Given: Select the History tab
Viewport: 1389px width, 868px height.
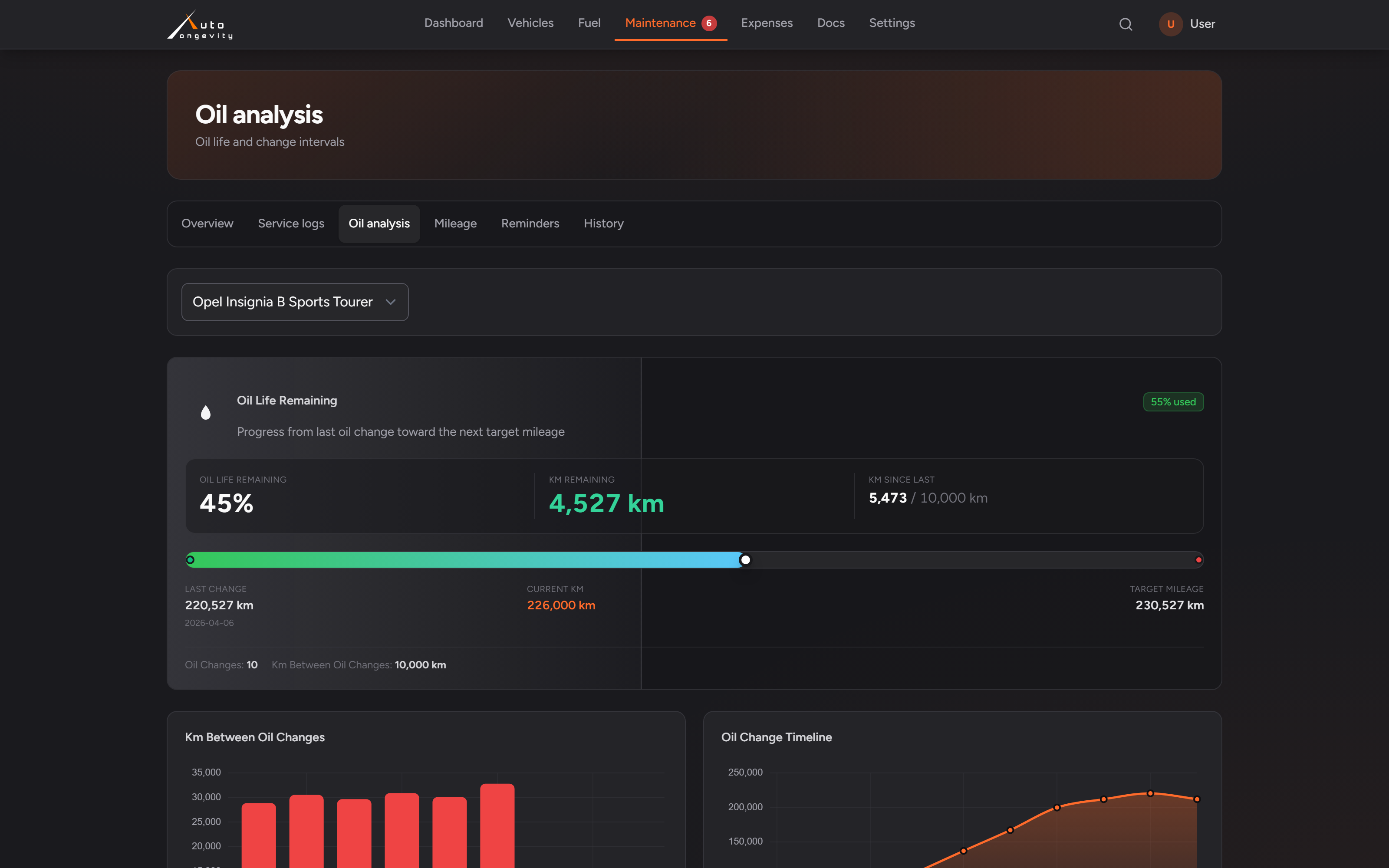Looking at the screenshot, I should pos(603,224).
